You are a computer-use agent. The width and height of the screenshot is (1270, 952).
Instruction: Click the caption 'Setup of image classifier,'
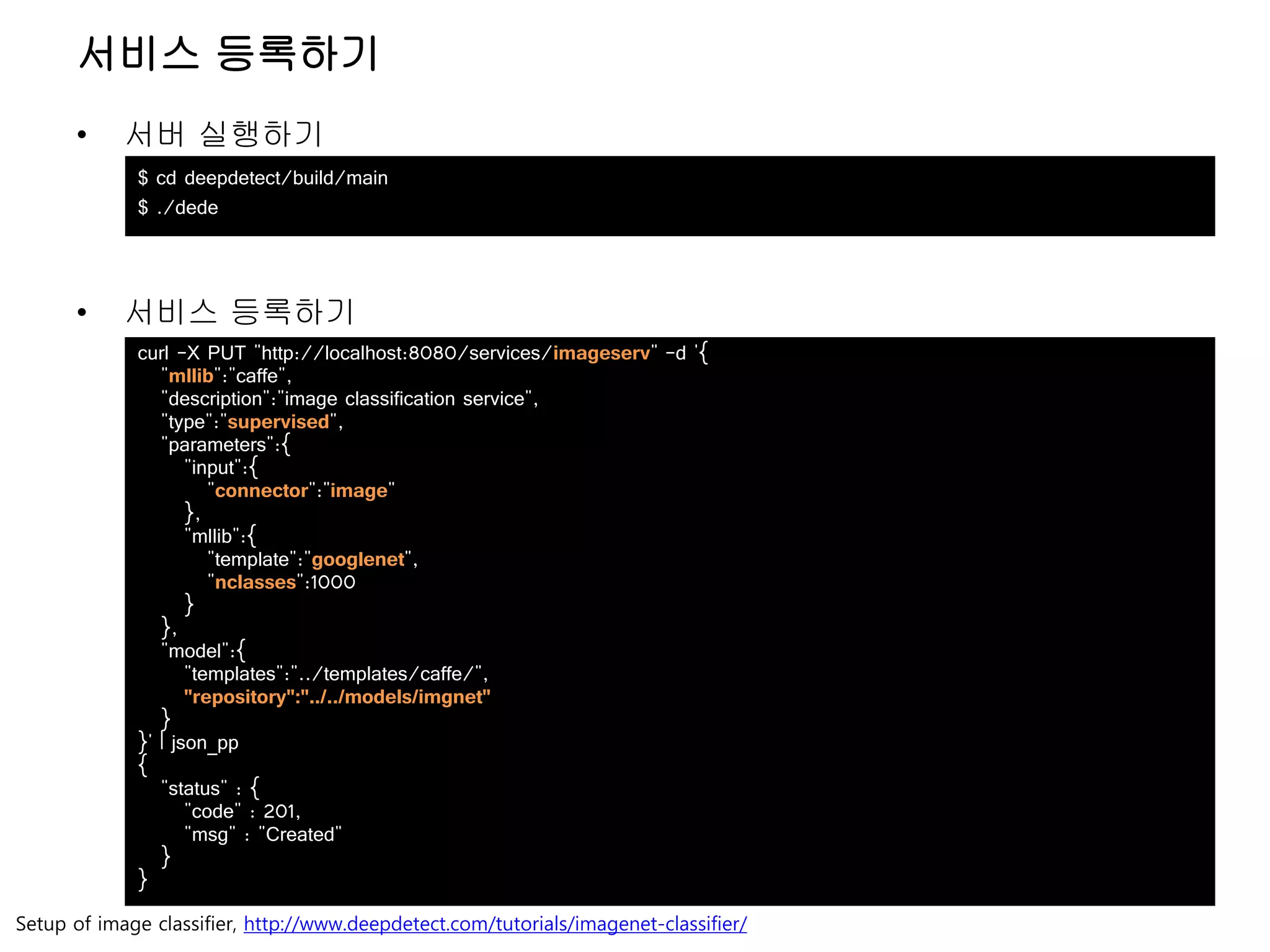pos(127,924)
